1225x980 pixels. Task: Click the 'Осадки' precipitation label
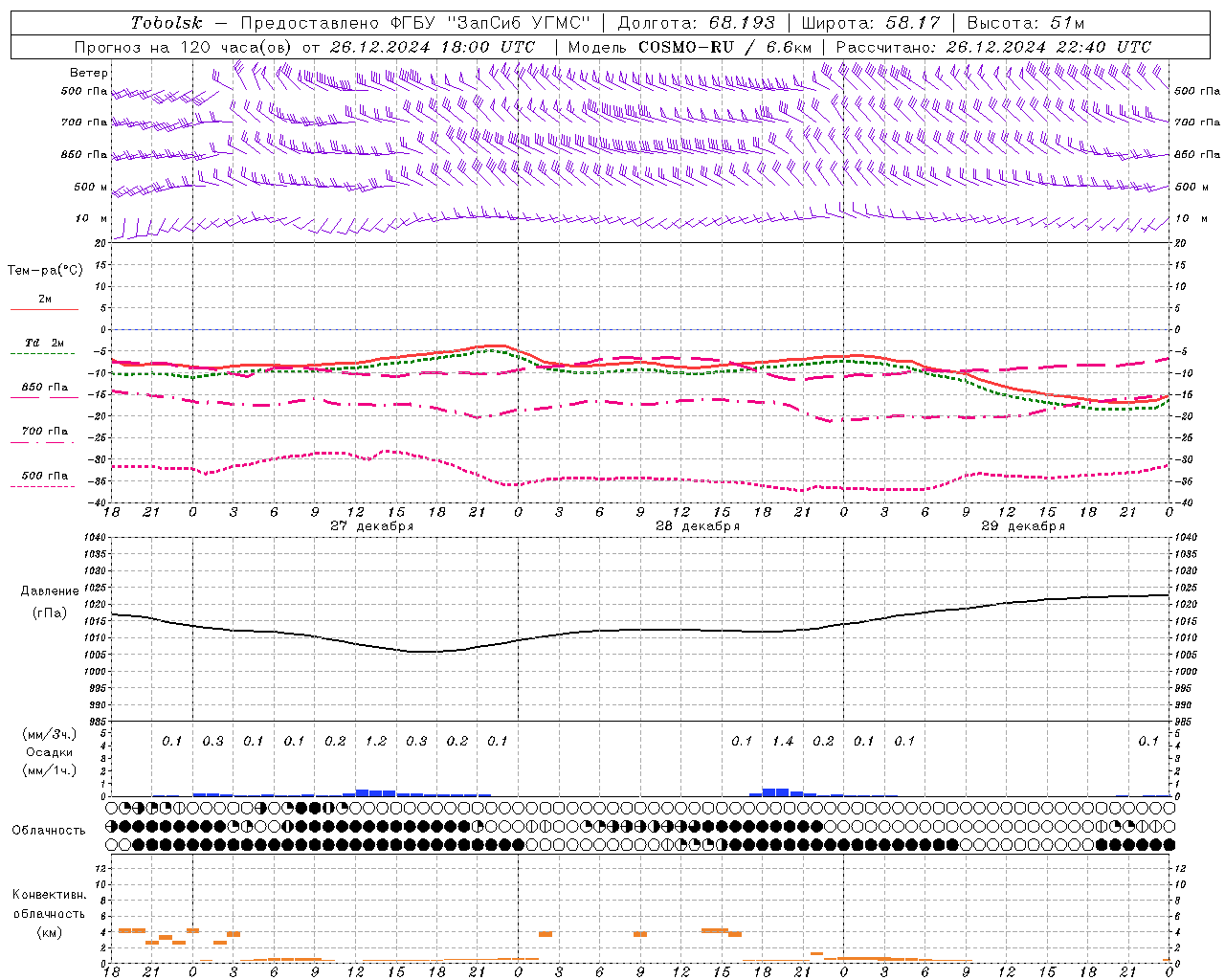(x=50, y=752)
